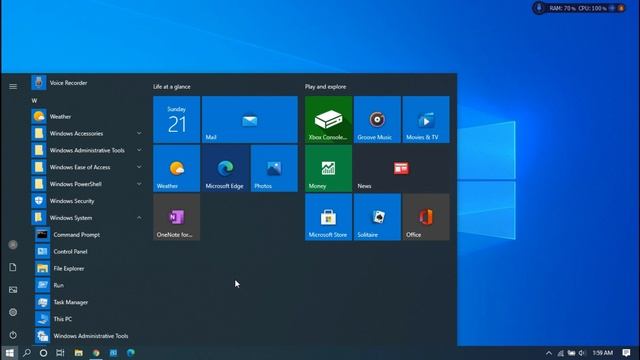
Task: Open the OneNote tile
Action: (177, 217)
